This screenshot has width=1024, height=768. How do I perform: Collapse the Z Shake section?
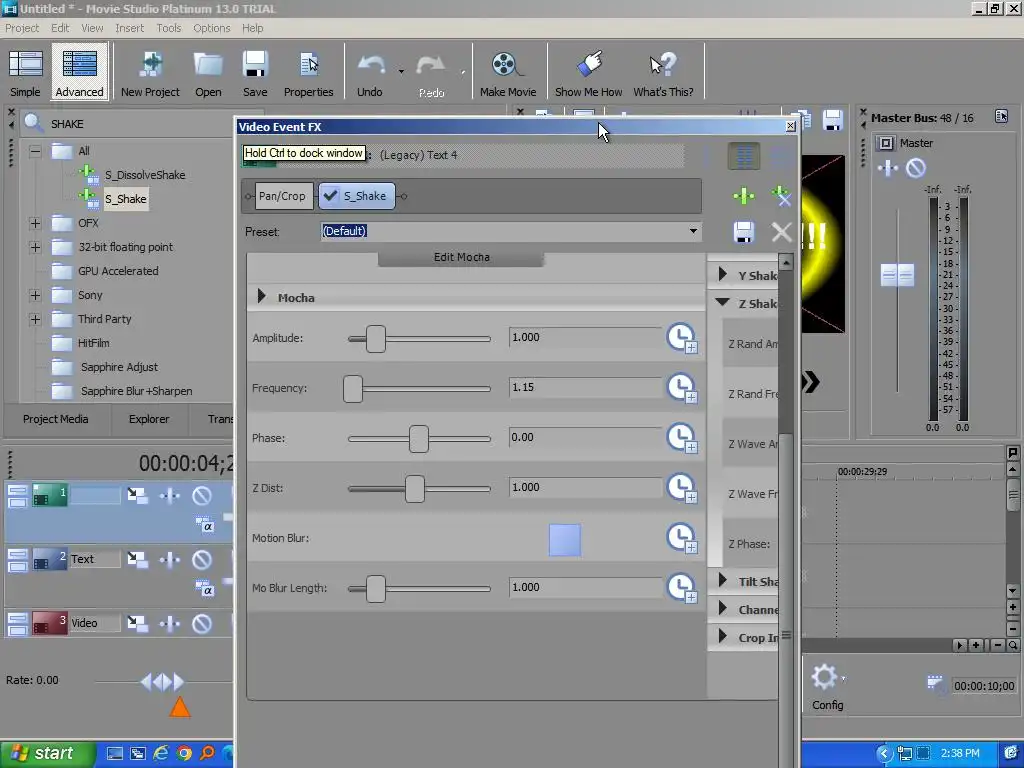[x=722, y=302]
